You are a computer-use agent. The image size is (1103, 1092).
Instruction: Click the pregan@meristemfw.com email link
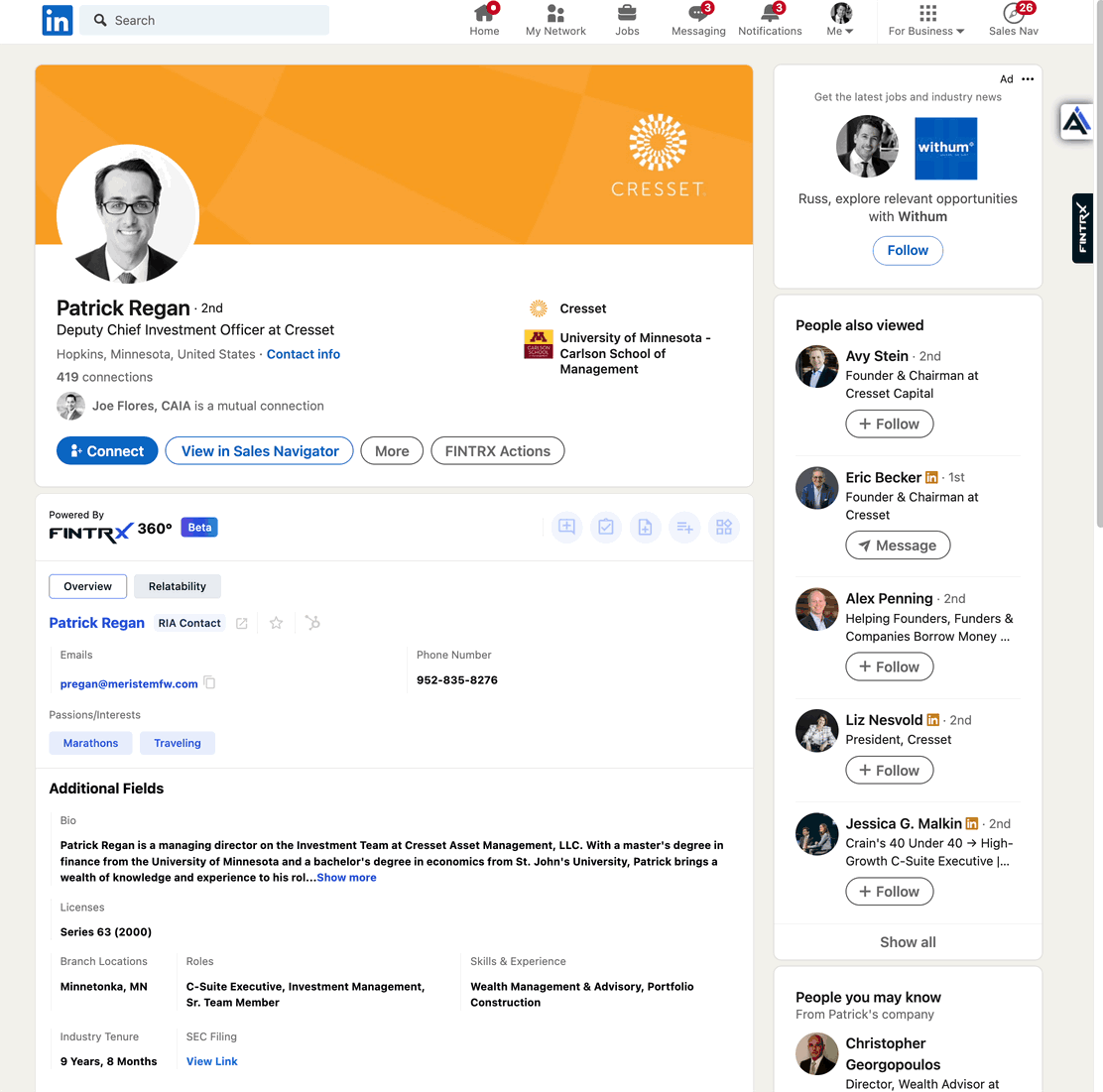pos(129,683)
